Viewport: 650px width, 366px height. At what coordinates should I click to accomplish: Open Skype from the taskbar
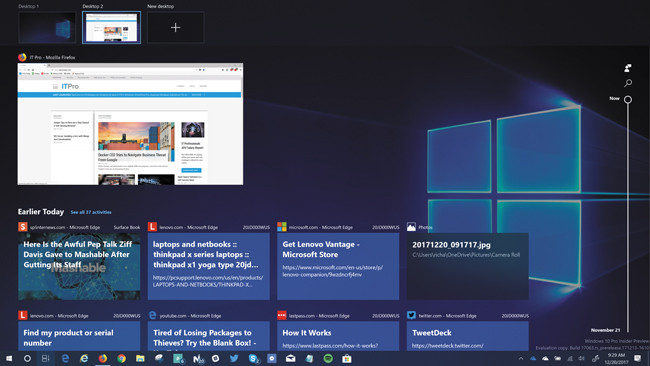point(253,359)
